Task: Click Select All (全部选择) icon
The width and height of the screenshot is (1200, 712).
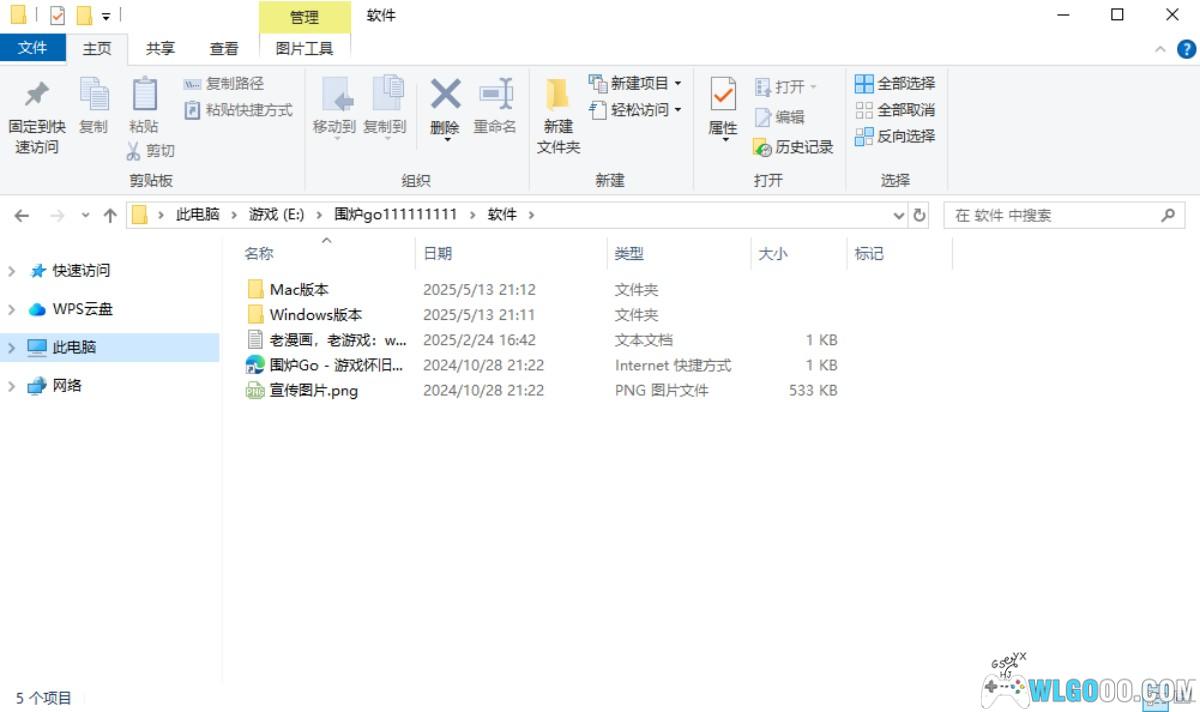Action: coord(864,84)
